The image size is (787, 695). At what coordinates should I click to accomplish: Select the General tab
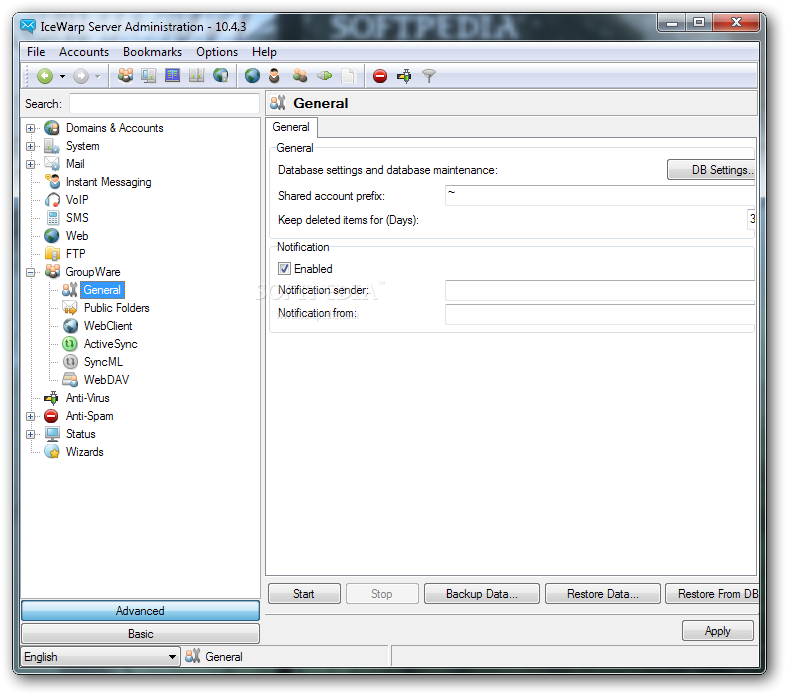click(291, 127)
